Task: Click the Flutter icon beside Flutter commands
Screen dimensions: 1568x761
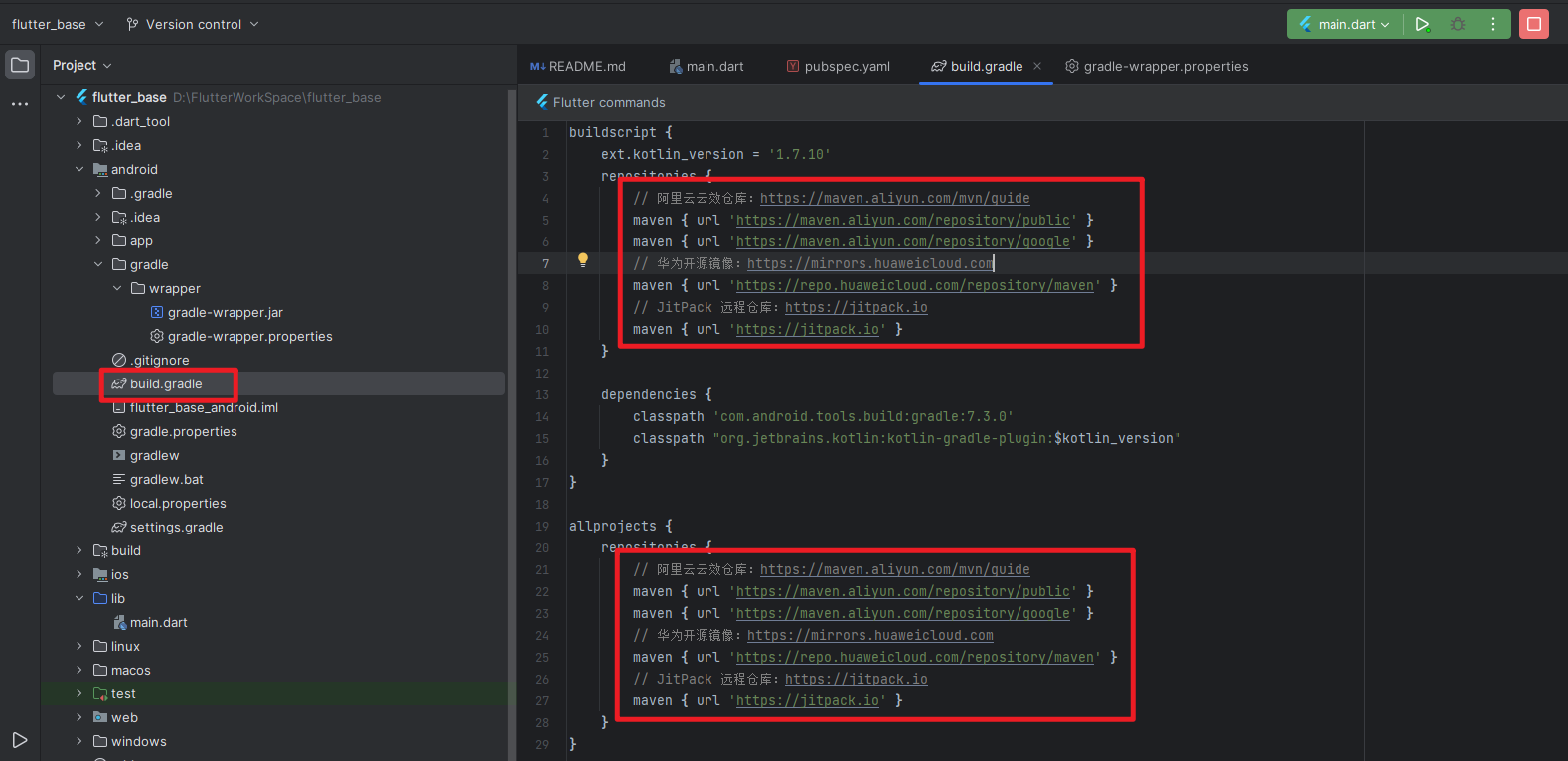Action: (x=542, y=102)
